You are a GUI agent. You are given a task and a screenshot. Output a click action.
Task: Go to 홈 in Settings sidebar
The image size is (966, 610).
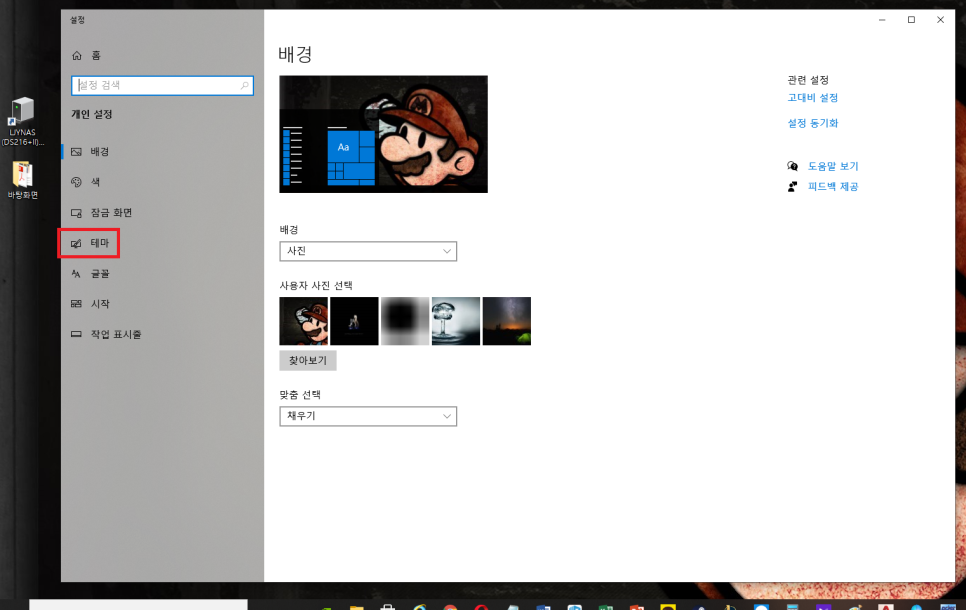point(86,55)
